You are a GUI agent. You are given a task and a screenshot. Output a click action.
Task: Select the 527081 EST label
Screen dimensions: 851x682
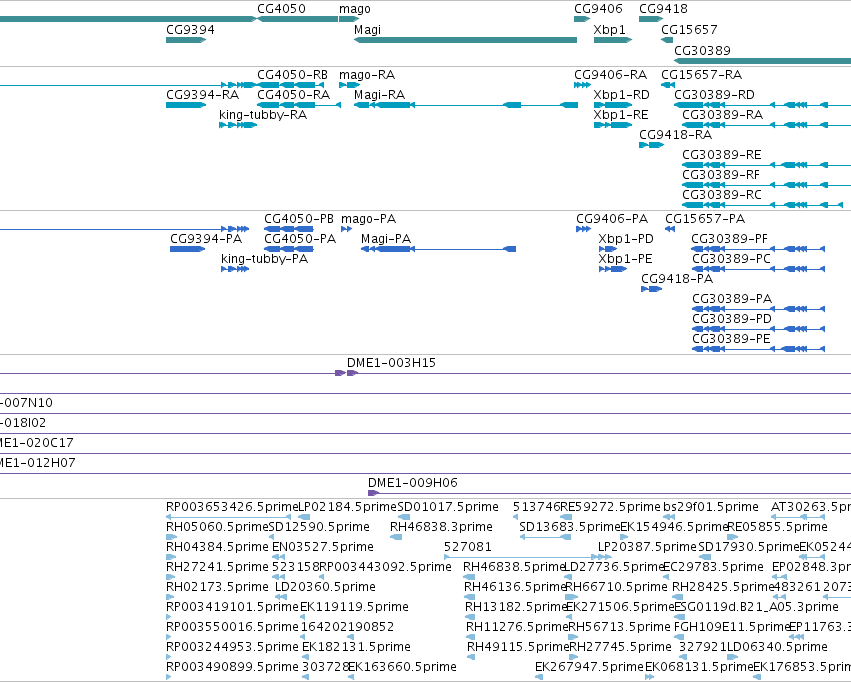point(468,547)
